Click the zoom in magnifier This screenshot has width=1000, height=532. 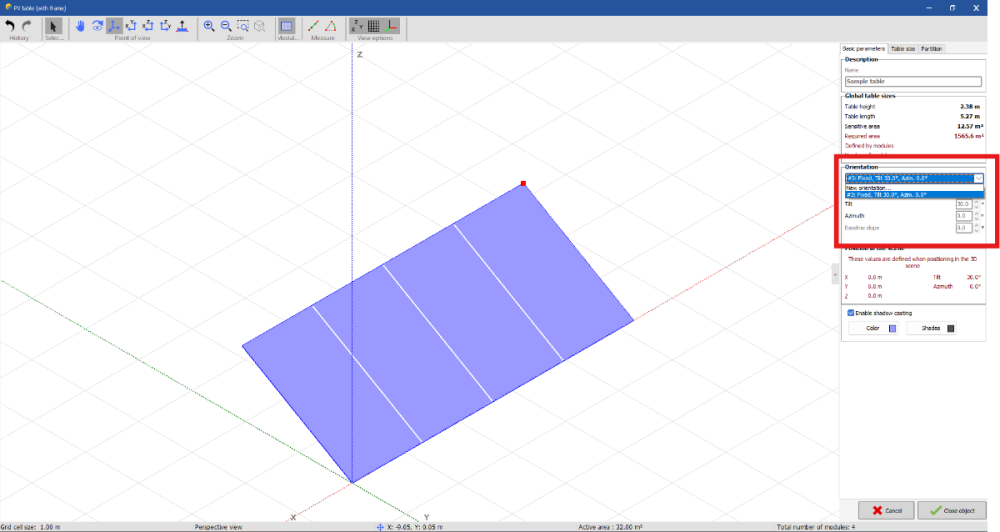click(209, 26)
